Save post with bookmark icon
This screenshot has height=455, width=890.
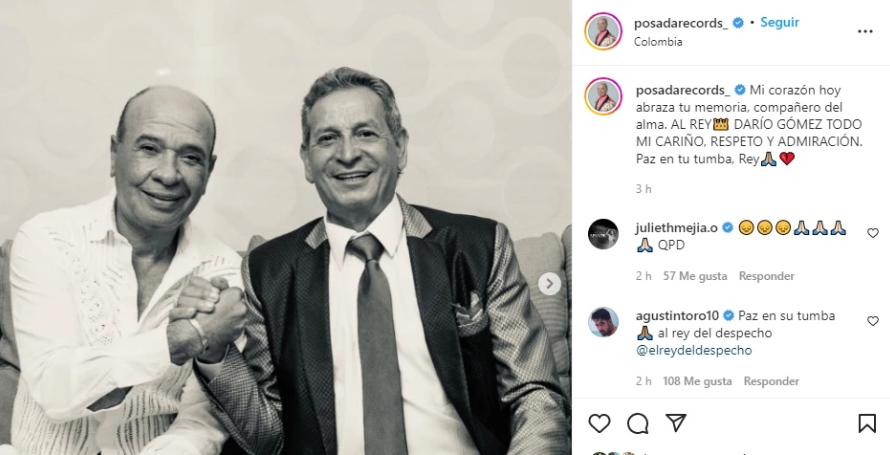point(867,423)
